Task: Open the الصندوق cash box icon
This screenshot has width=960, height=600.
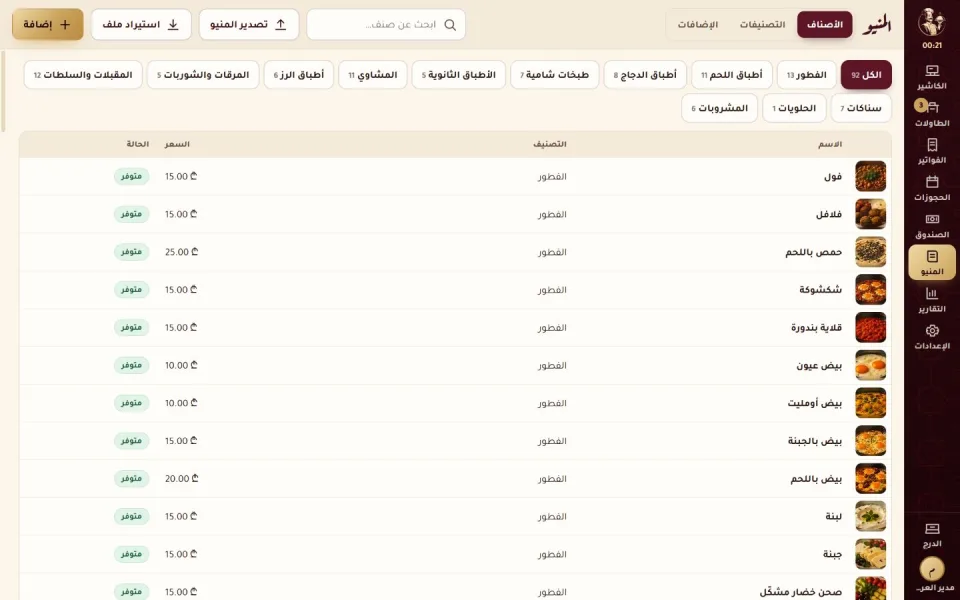Action: click(x=932, y=226)
